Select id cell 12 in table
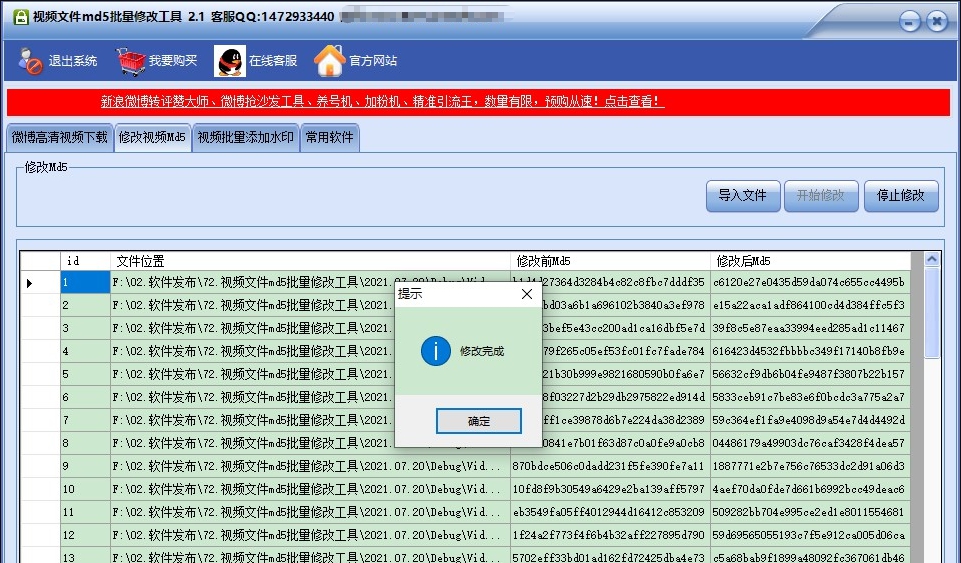The width and height of the screenshot is (961, 563). coord(85,535)
